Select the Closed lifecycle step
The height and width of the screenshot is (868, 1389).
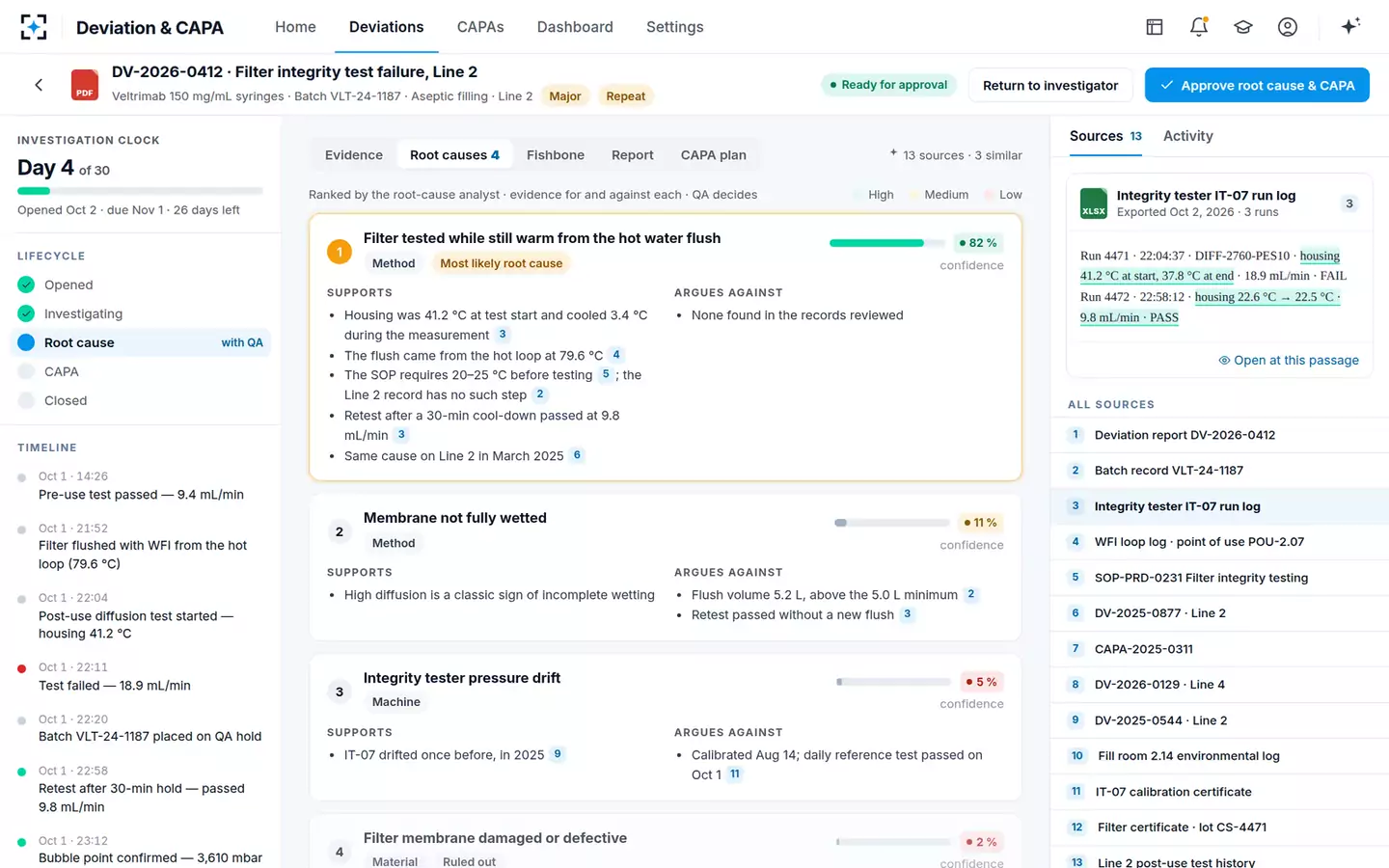pyautogui.click(x=140, y=400)
